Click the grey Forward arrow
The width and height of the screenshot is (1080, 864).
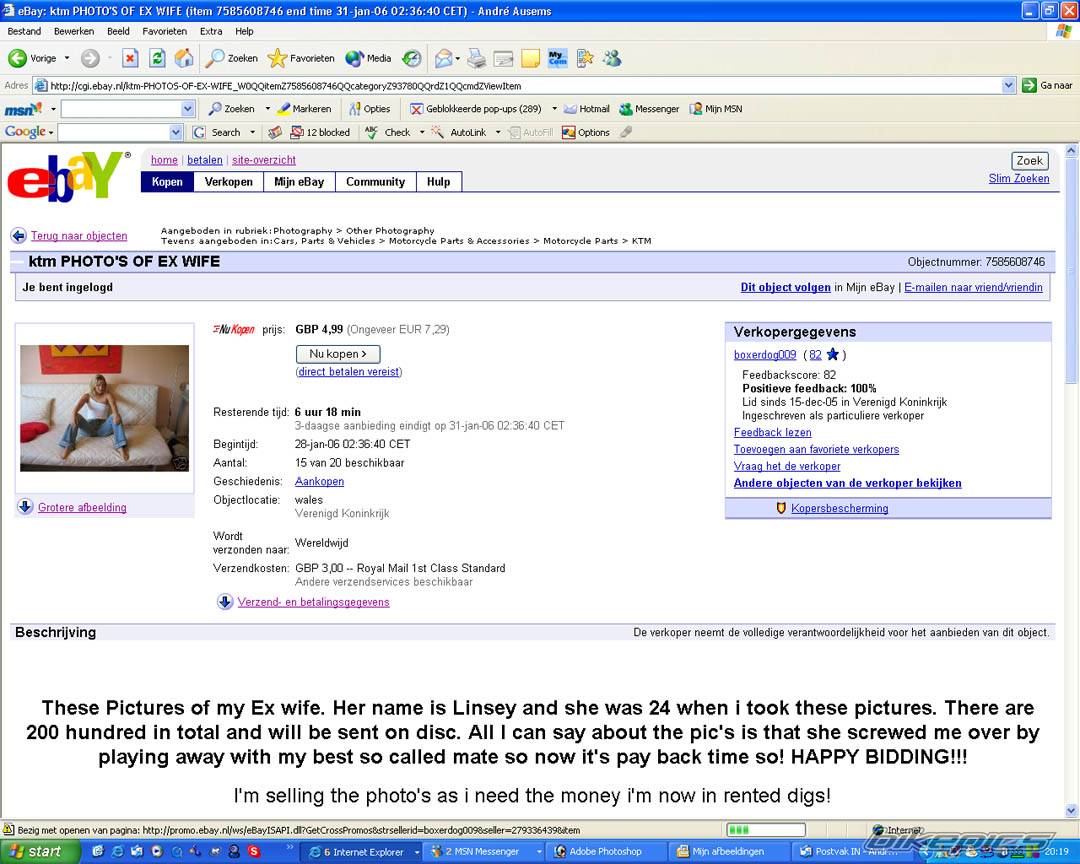(90, 59)
